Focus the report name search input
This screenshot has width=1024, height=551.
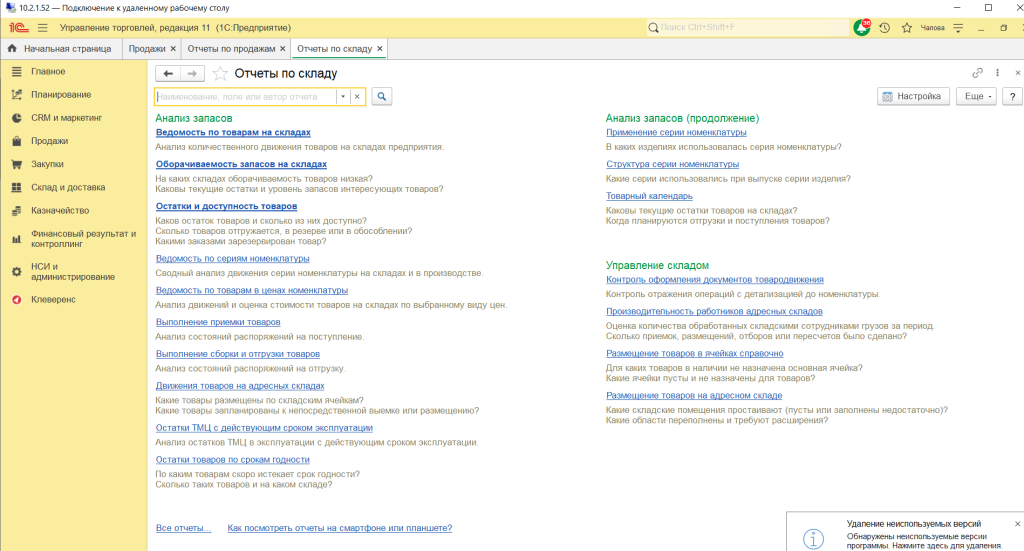coord(246,97)
